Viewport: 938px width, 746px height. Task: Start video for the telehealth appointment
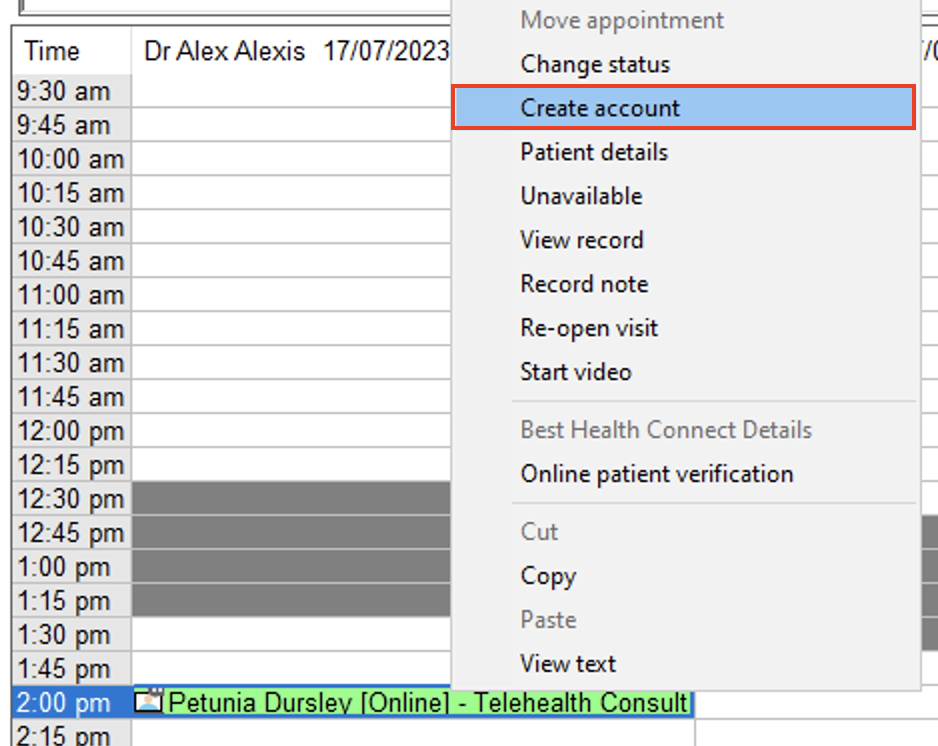pyautogui.click(x=576, y=372)
